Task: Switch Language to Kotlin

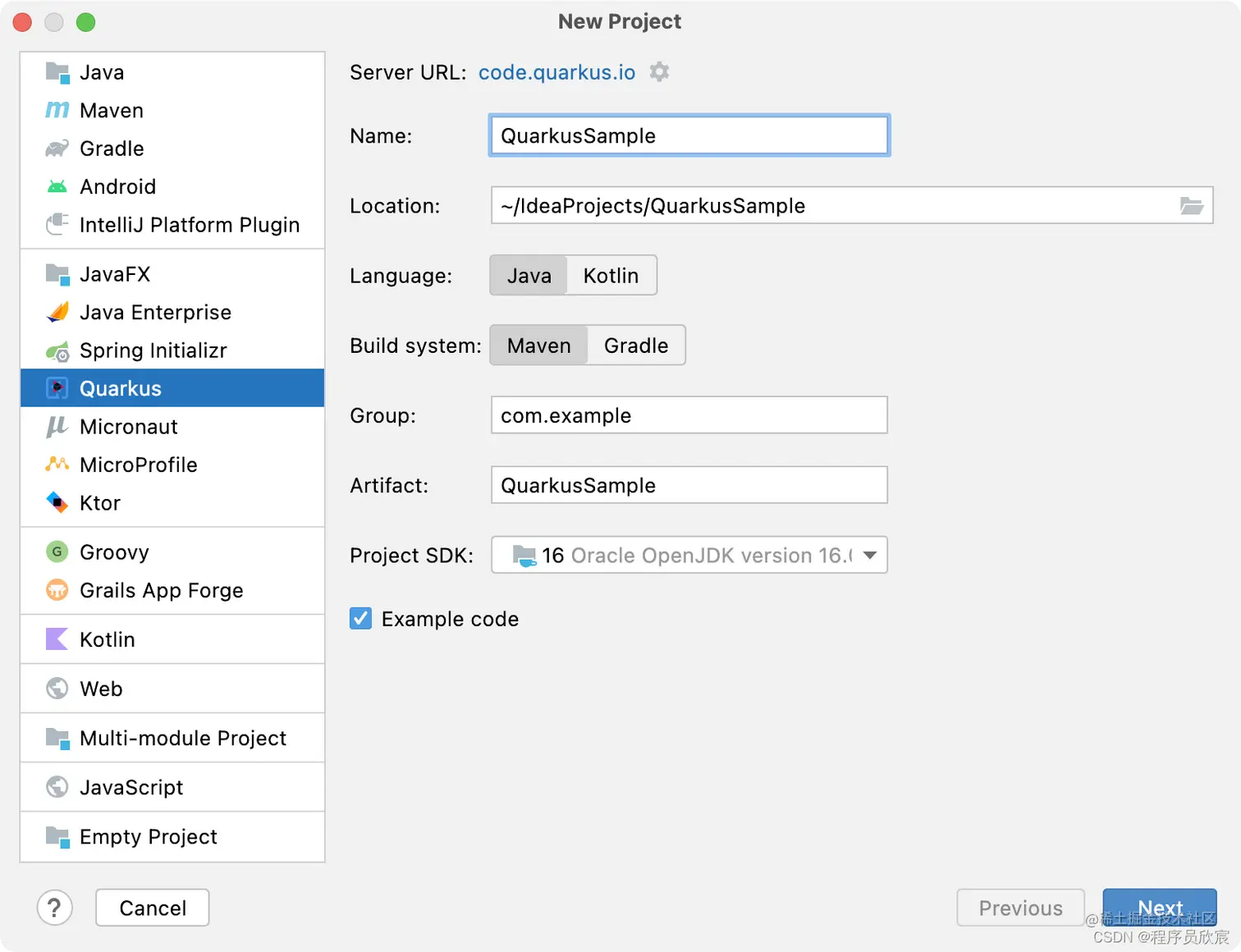Action: (611, 276)
